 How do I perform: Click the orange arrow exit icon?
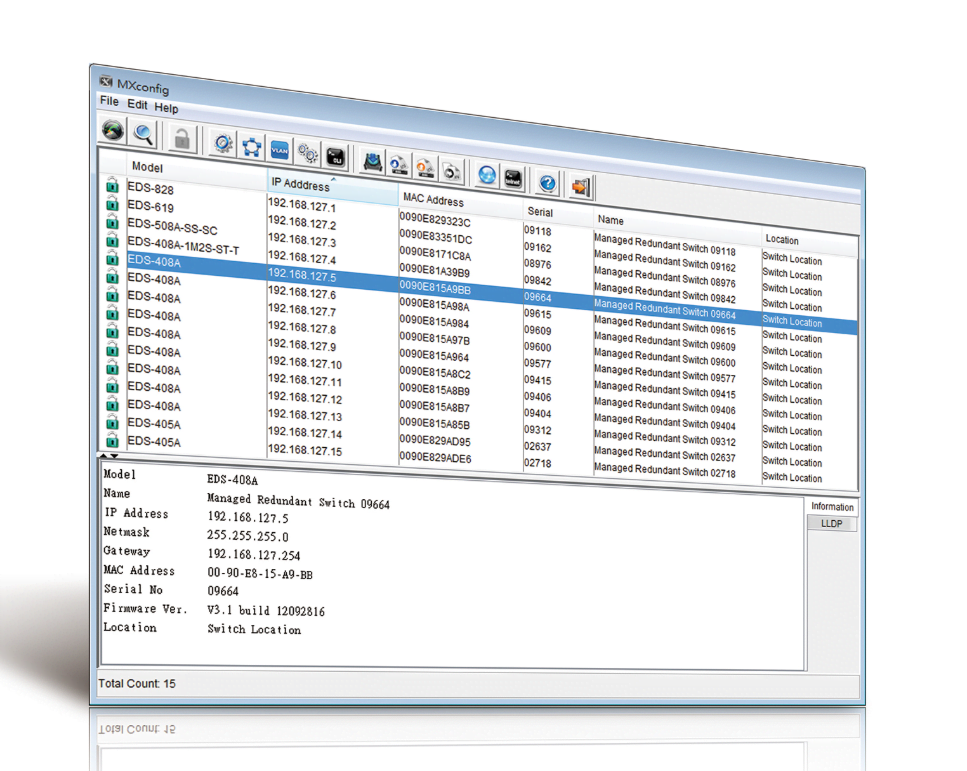pyautogui.click(x=581, y=186)
